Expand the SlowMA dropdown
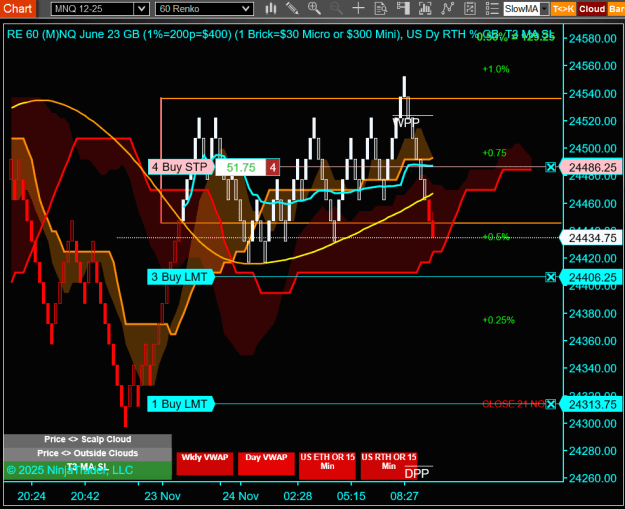Screen dimensions: 625x509 [x=544, y=9]
